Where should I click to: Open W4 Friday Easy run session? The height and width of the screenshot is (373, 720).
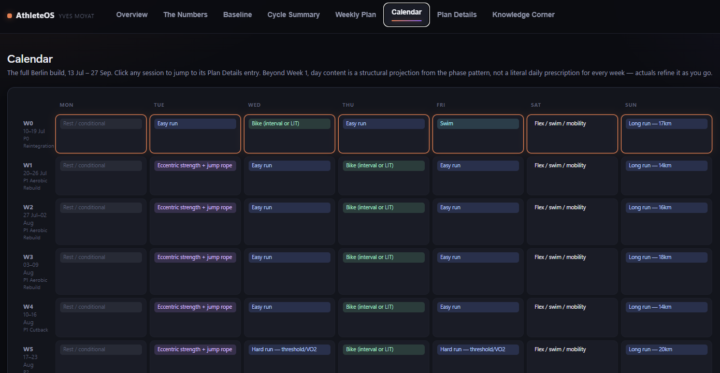(x=478, y=307)
